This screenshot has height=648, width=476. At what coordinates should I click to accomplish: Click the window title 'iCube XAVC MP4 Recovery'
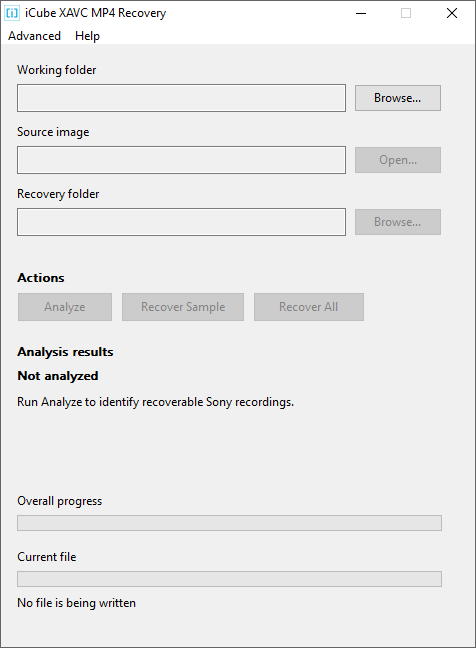pyautogui.click(x=95, y=13)
